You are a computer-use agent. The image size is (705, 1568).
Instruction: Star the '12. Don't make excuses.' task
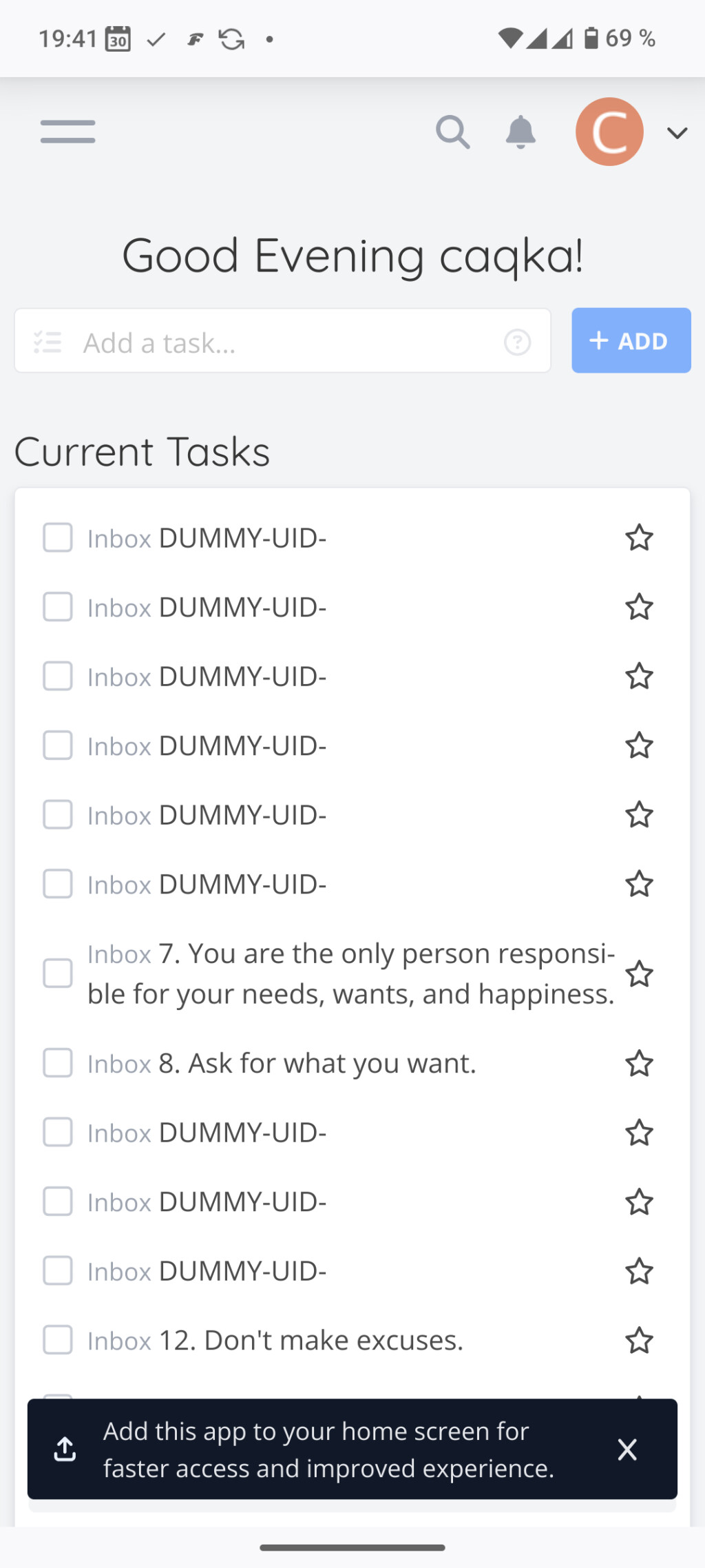tap(639, 1340)
